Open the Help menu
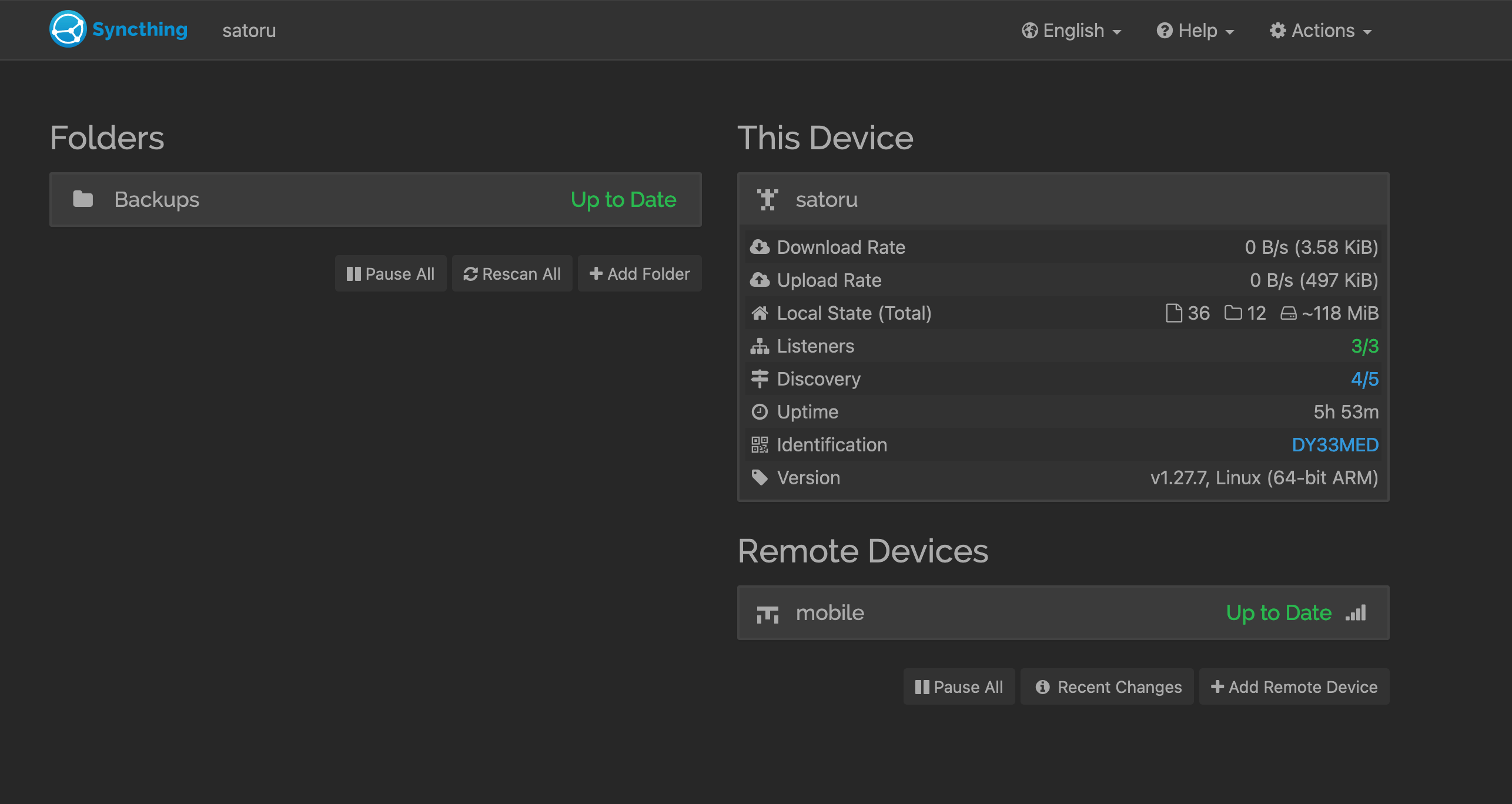The width and height of the screenshot is (1512, 804). [x=1196, y=31]
